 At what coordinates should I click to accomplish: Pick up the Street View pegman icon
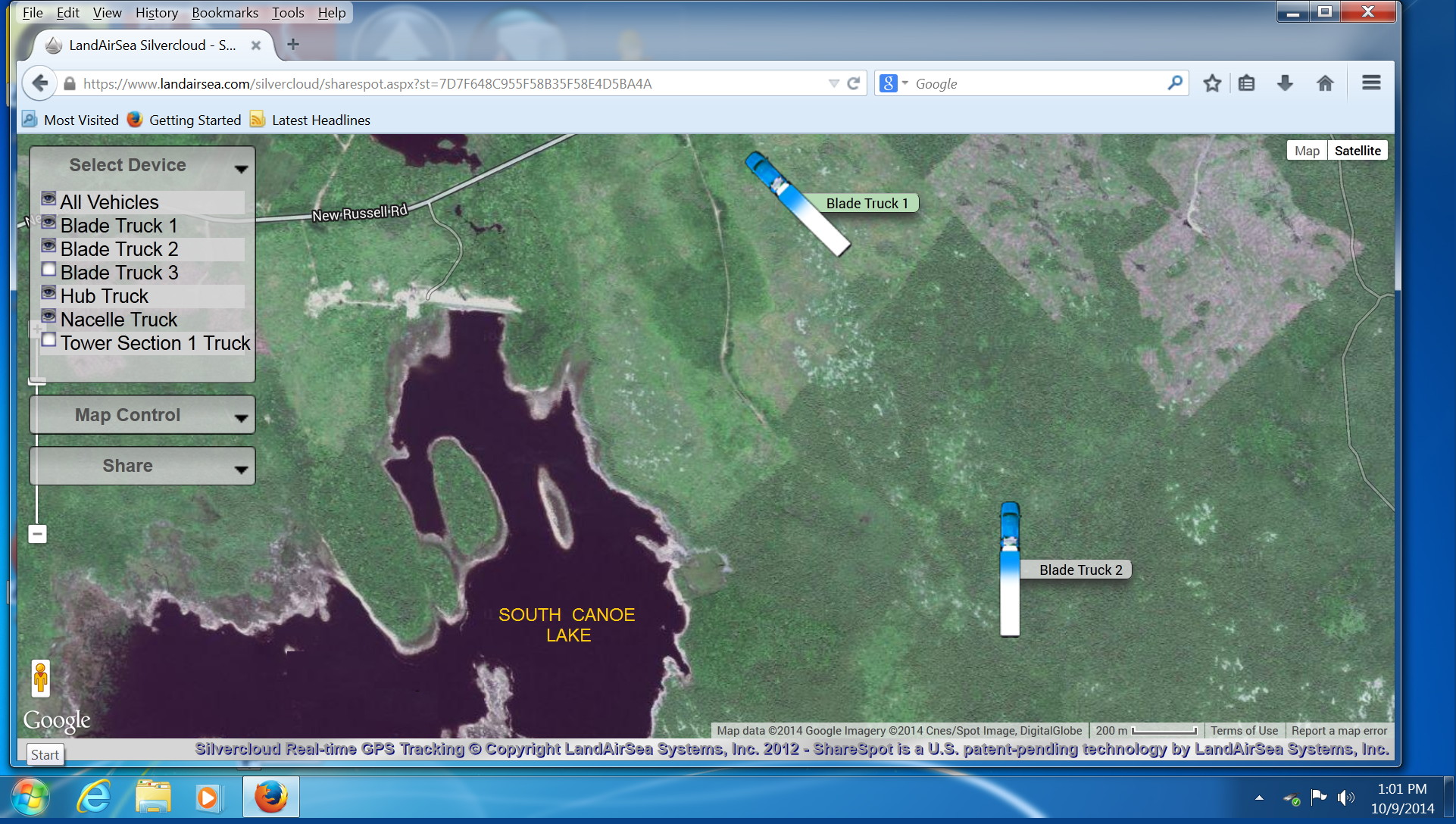tap(41, 678)
